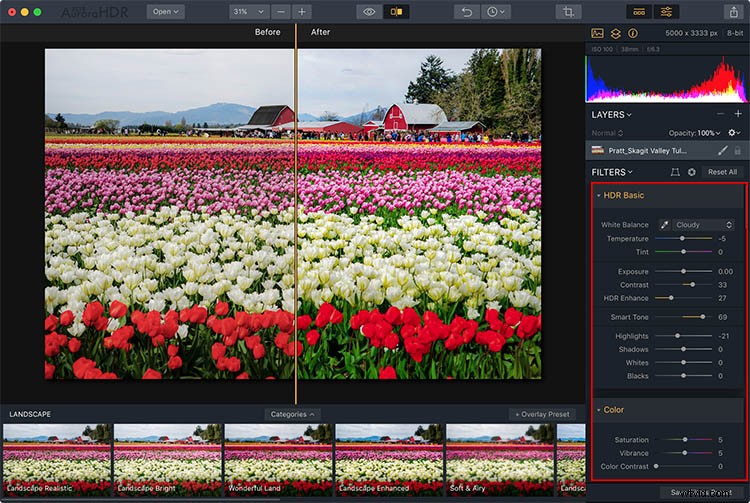Select the Crop tool
Image resolution: width=750 pixels, height=503 pixels.
(x=568, y=11)
